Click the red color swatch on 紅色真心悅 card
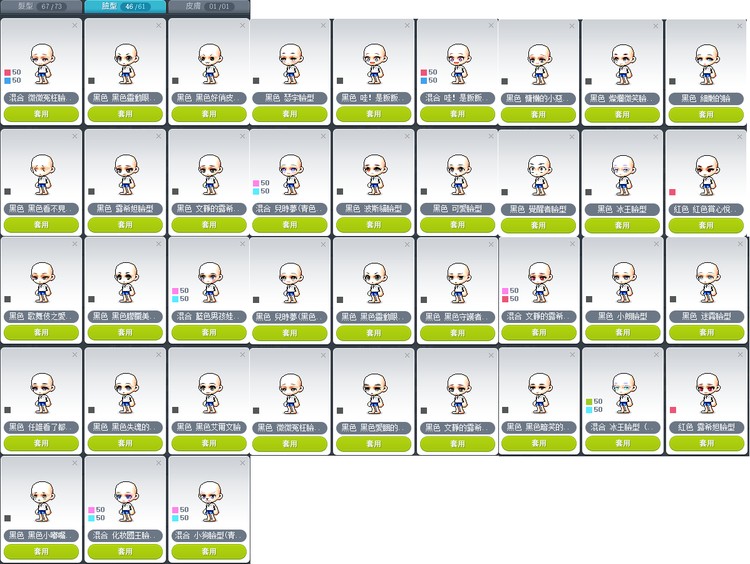 click(672, 191)
